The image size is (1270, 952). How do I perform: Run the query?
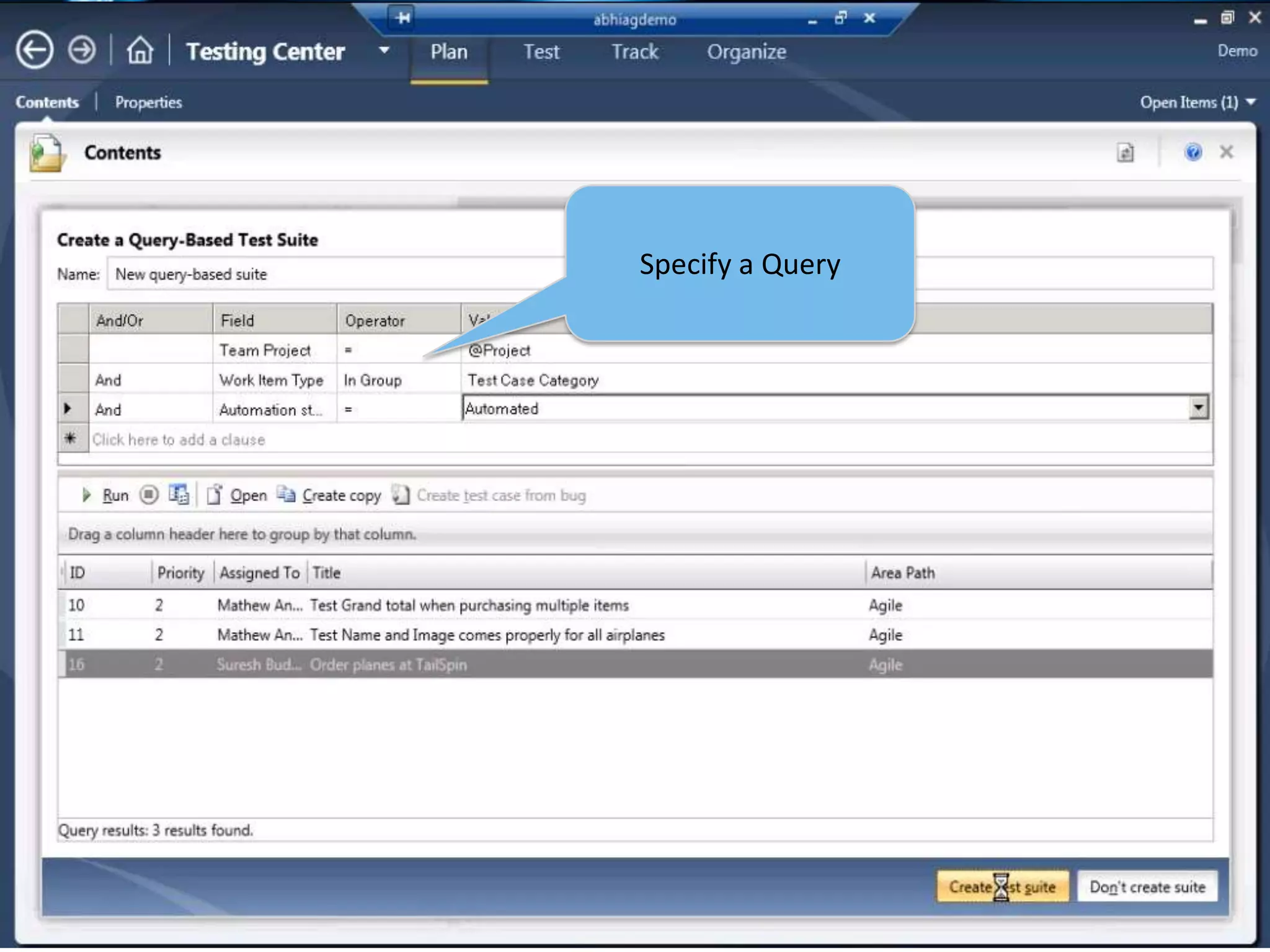(115, 495)
